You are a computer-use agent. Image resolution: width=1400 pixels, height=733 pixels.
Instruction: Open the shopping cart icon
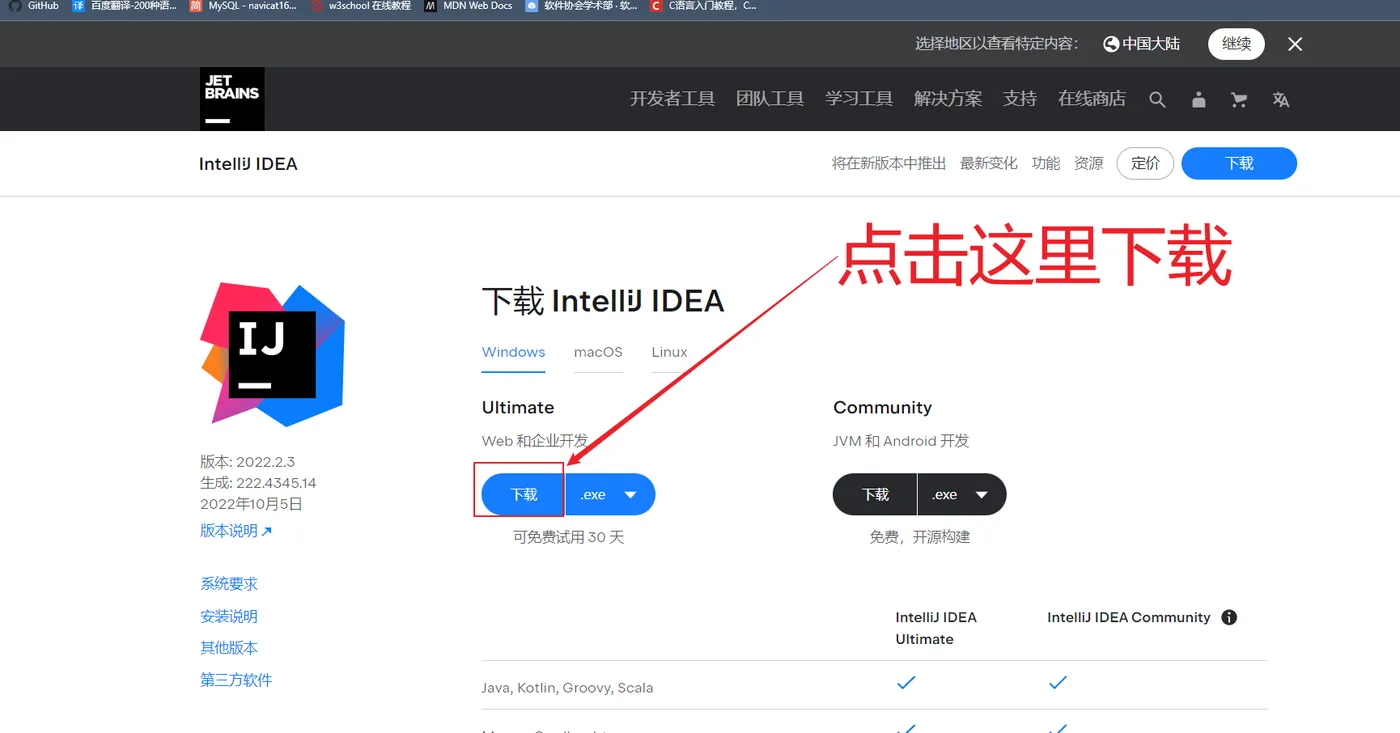pyautogui.click(x=1239, y=99)
